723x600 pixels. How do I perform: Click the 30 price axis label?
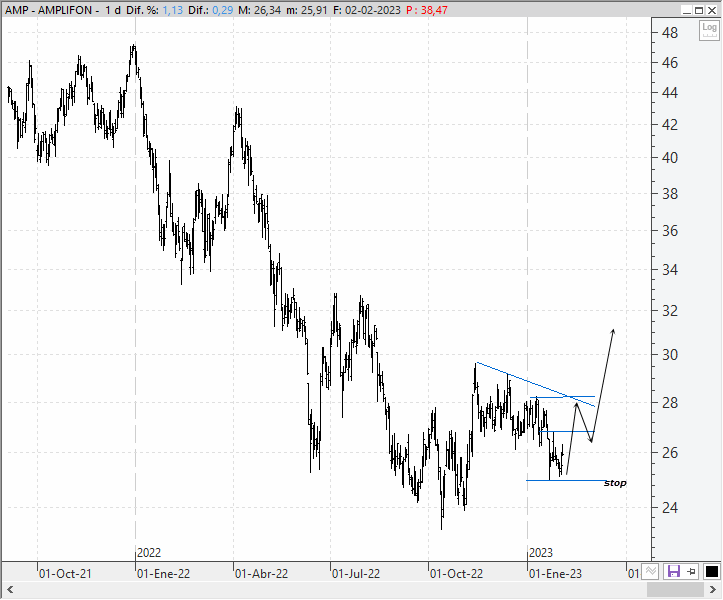[x=670, y=355]
